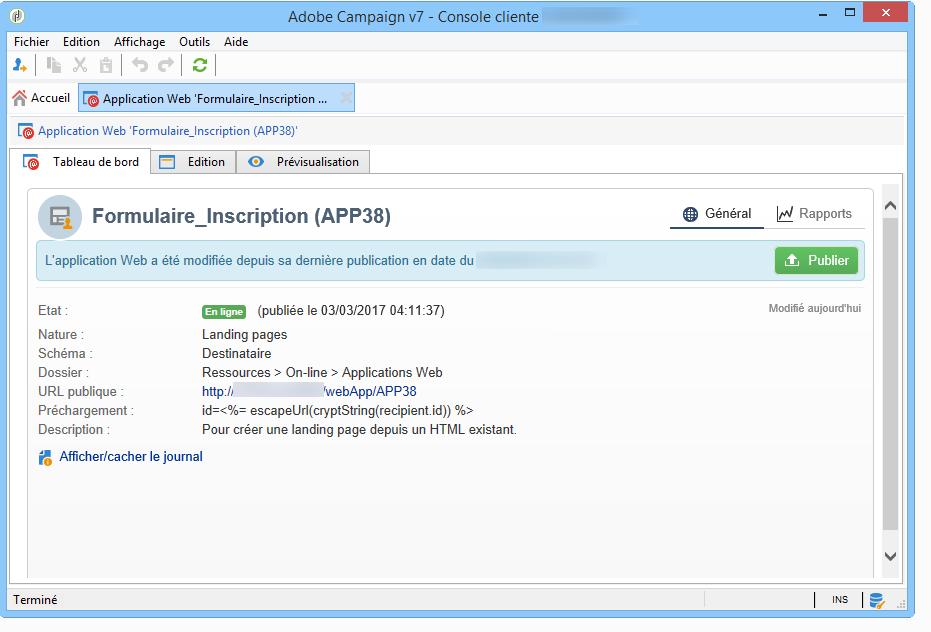This screenshot has height=632, width=931.
Task: Maximize the Adobe Campaign window
Action: (x=850, y=12)
